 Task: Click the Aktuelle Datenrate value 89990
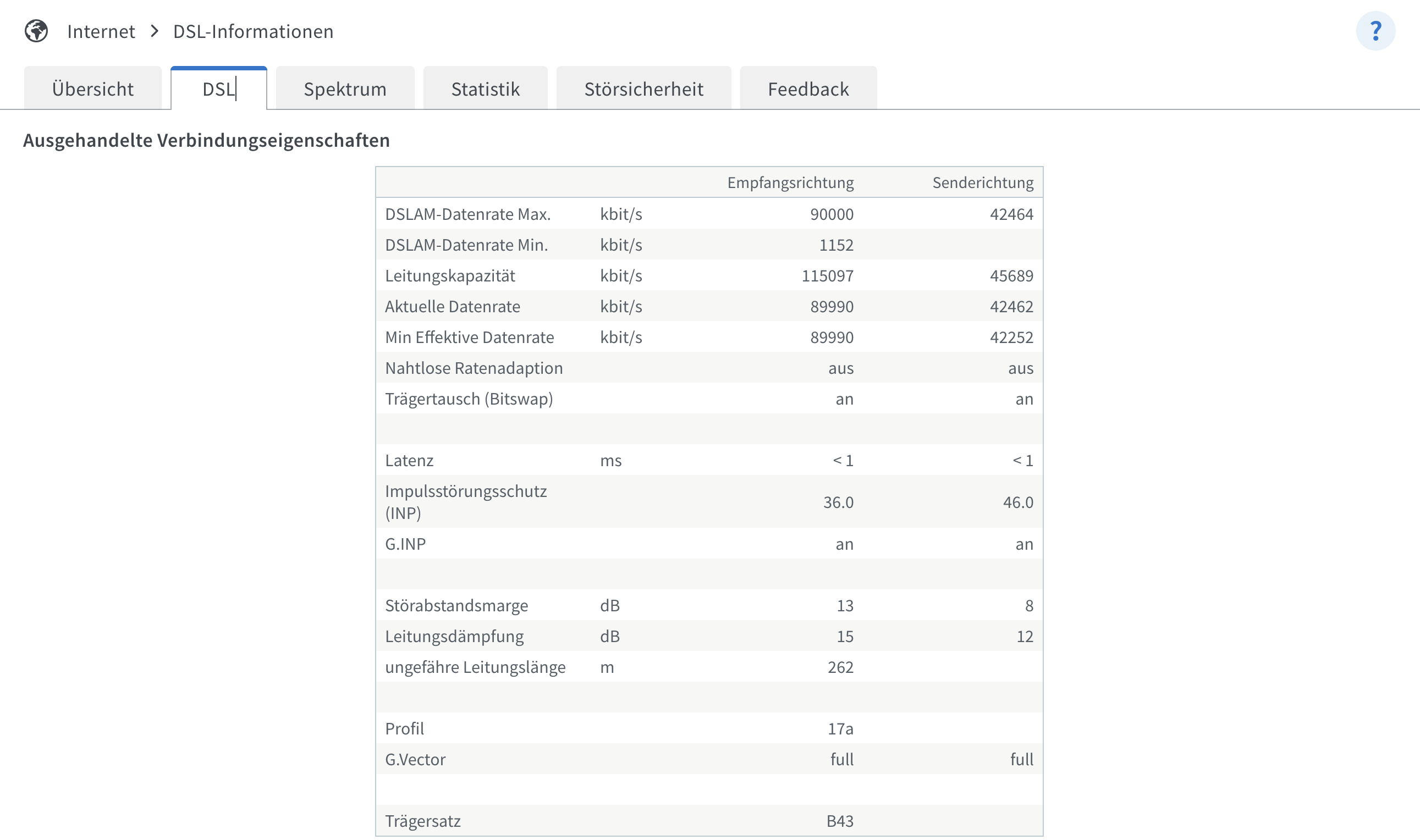point(831,306)
